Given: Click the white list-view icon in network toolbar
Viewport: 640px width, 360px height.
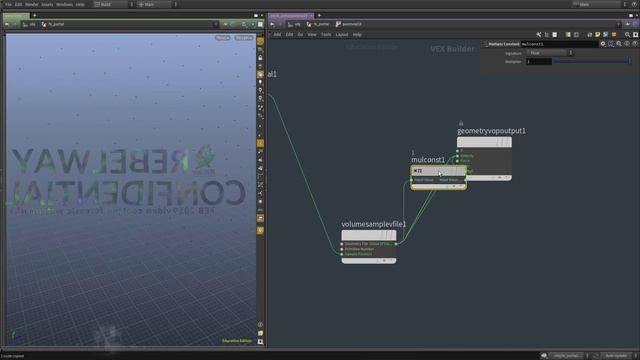Looking at the screenshot, I should point(555,35).
